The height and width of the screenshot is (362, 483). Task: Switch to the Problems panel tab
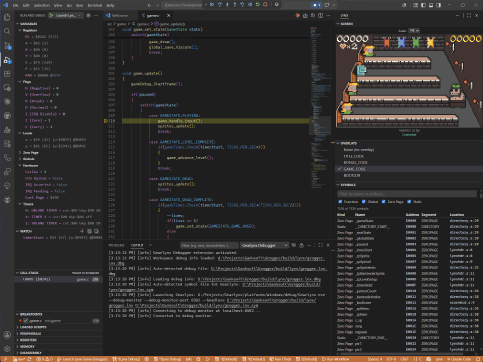click(x=116, y=245)
